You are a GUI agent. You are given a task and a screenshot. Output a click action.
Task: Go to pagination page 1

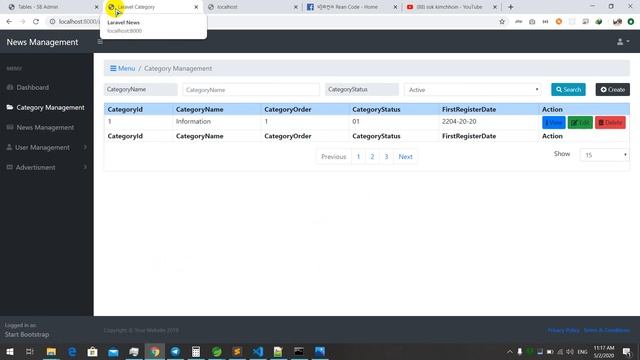358,157
